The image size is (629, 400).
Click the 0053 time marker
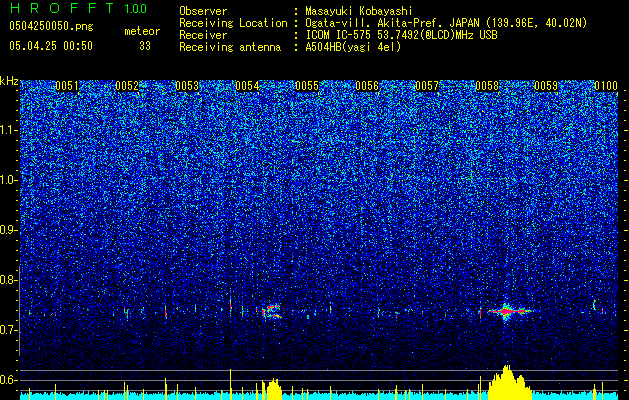point(187,86)
